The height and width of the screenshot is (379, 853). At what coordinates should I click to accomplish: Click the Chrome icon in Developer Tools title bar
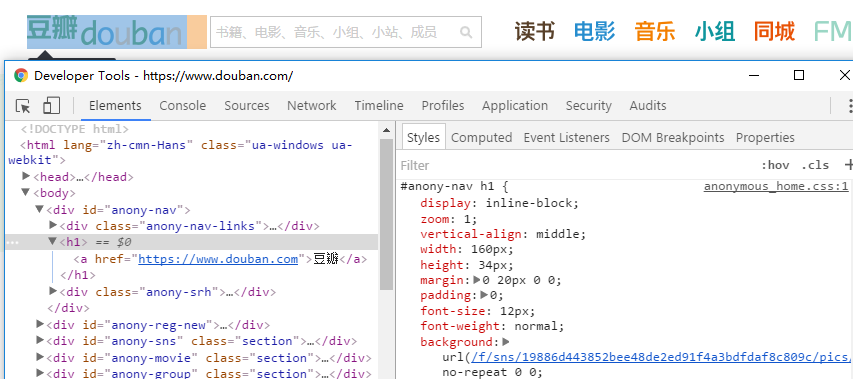pos(21,76)
